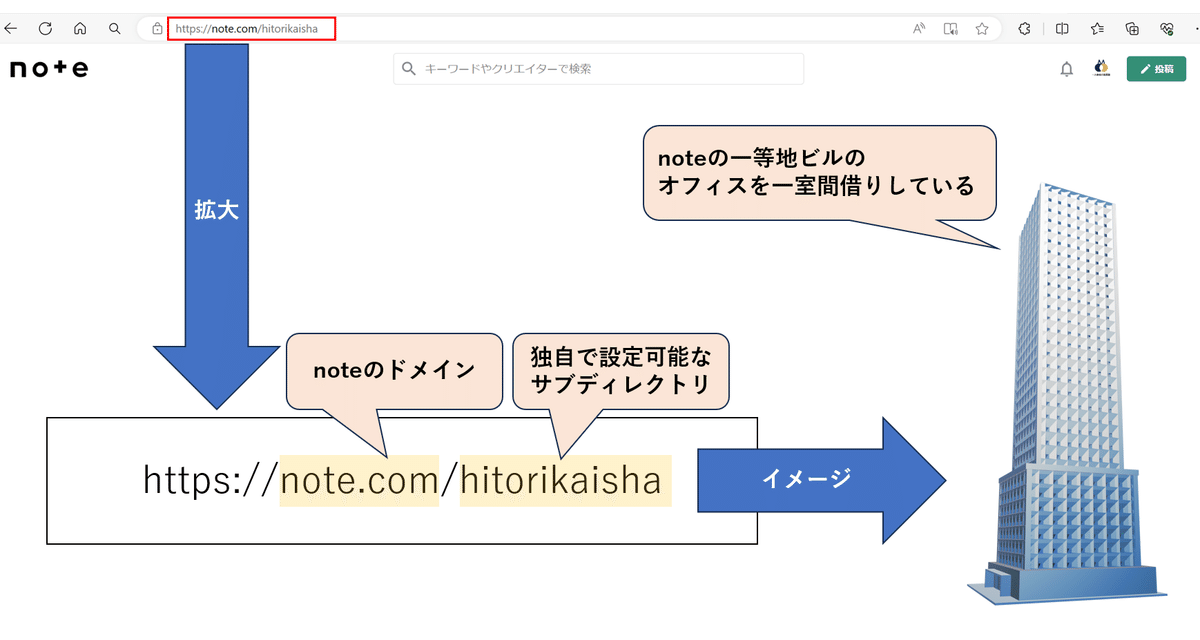Viewport: 1200px width, 640px height.
Task: Click the note logo in the header
Action: click(47, 68)
